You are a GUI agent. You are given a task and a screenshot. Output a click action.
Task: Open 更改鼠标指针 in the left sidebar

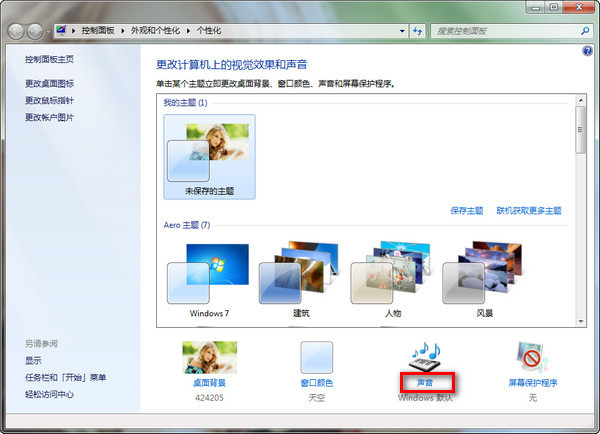[49, 101]
